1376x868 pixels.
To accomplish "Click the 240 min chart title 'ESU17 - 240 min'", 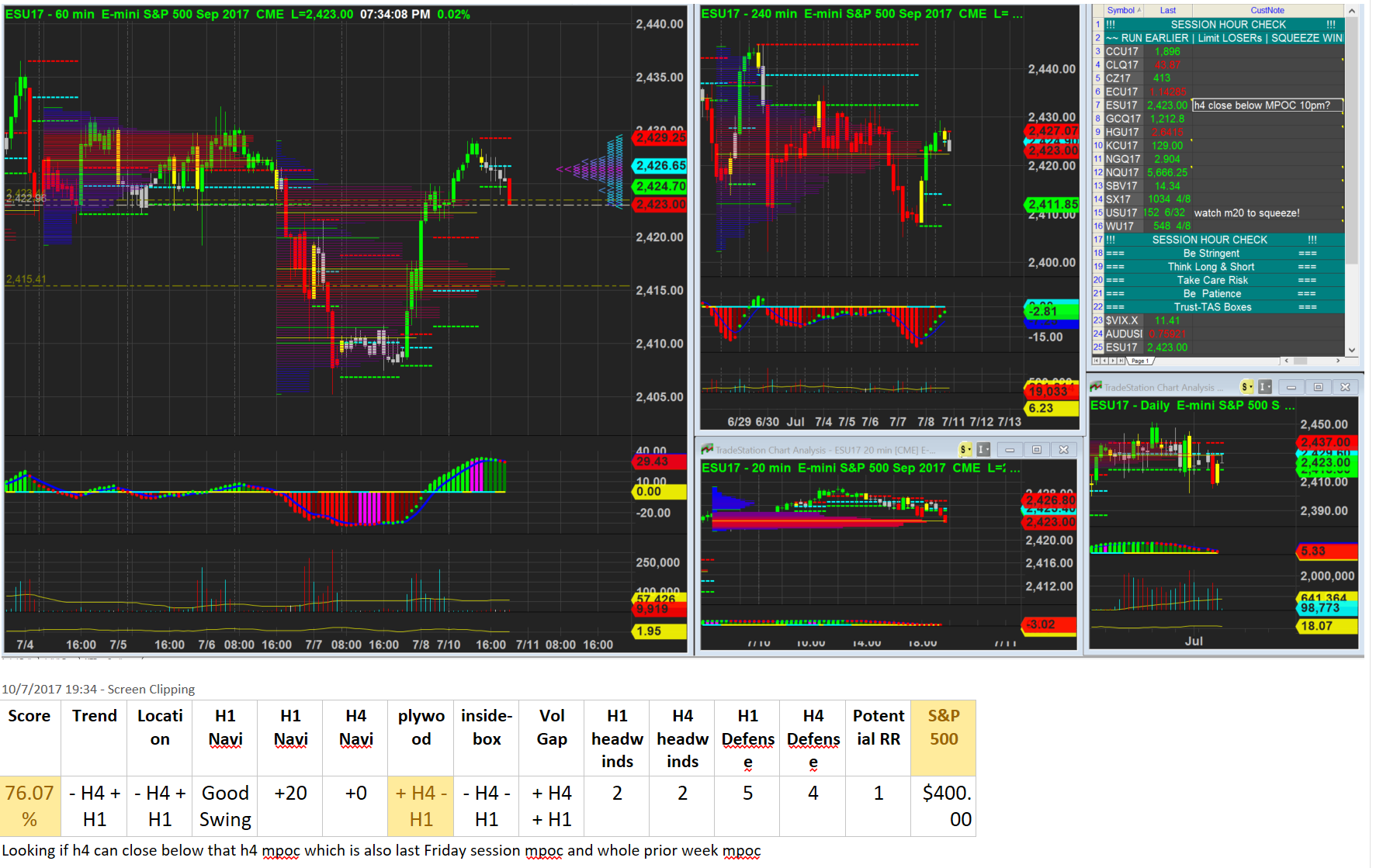I will (749, 14).
